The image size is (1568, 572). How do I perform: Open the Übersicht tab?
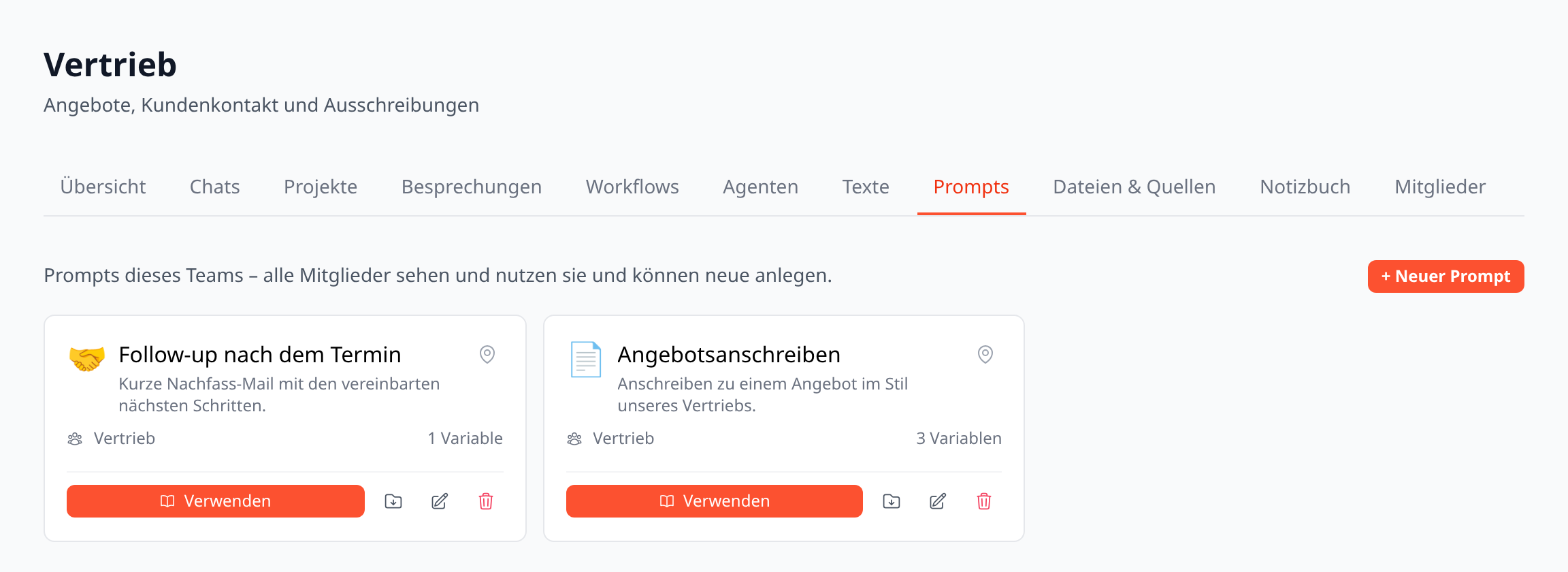coord(103,187)
